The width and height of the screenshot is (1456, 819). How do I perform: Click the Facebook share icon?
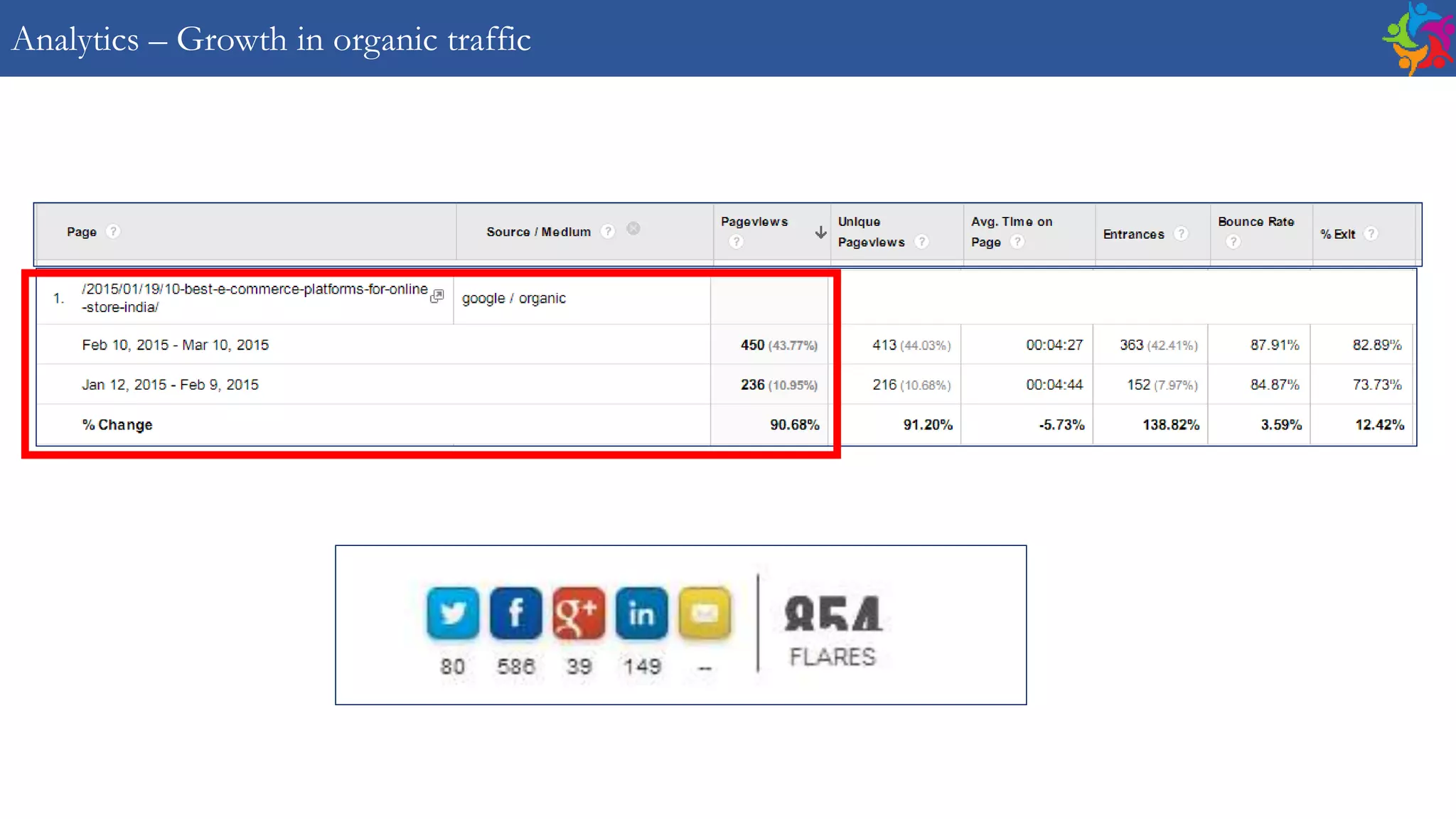point(516,613)
